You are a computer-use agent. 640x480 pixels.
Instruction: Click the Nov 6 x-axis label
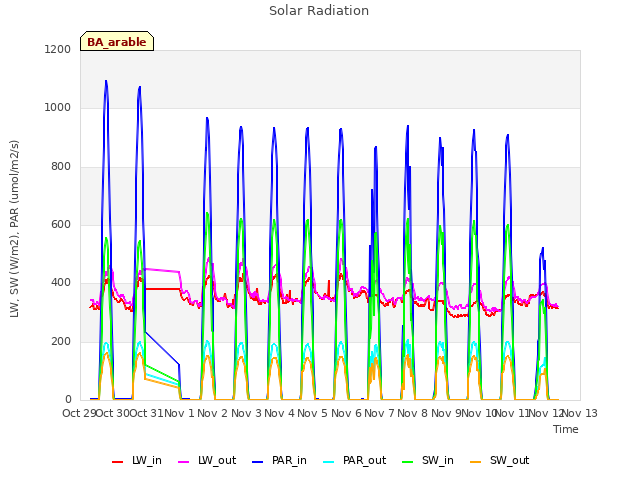(346, 413)
